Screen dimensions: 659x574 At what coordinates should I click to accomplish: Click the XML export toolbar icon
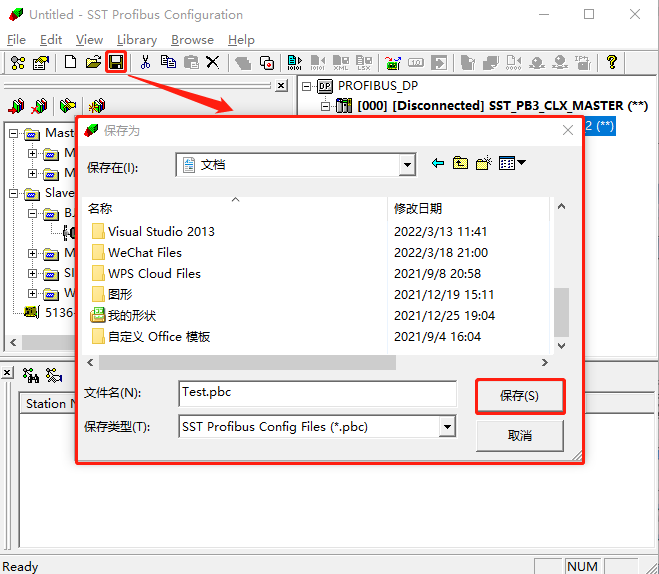click(341, 62)
